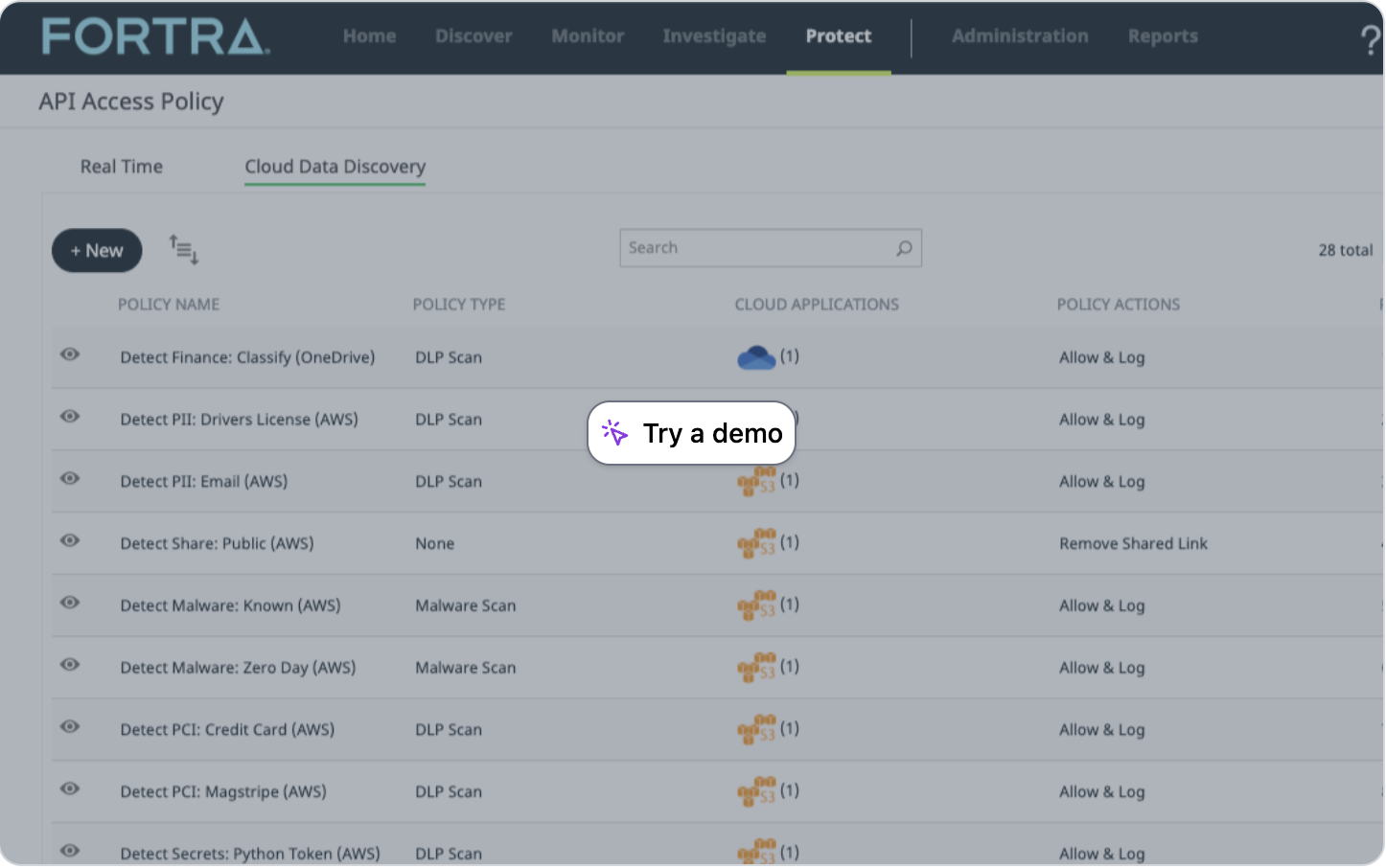Viewport: 1386px width, 868px height.
Task: Open the Protect menu
Action: click(839, 36)
